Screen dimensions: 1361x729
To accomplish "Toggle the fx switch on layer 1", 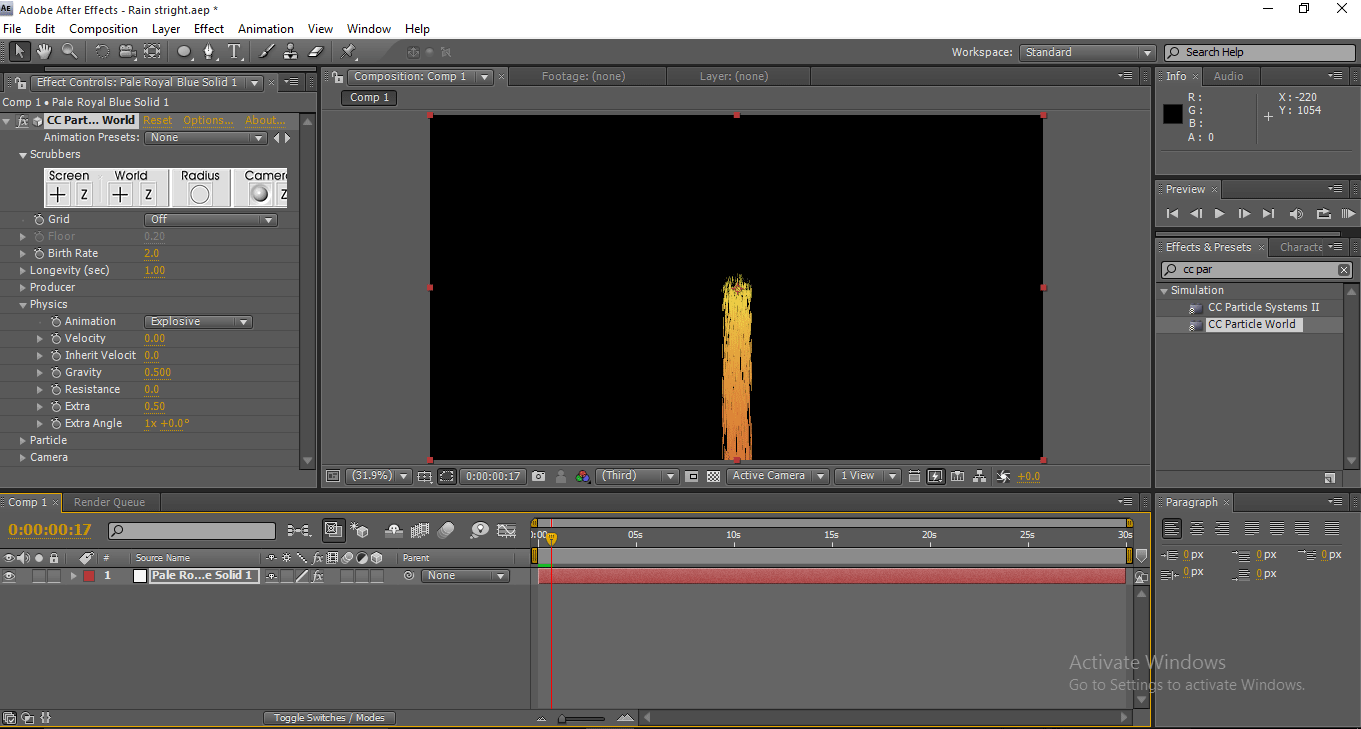I will [318, 577].
